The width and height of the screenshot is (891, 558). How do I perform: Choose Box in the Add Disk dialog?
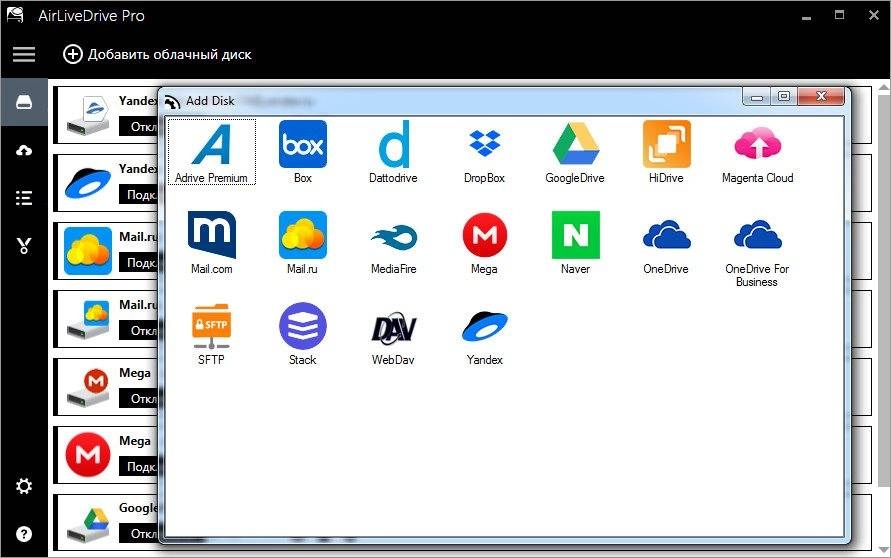pyautogui.click(x=302, y=152)
